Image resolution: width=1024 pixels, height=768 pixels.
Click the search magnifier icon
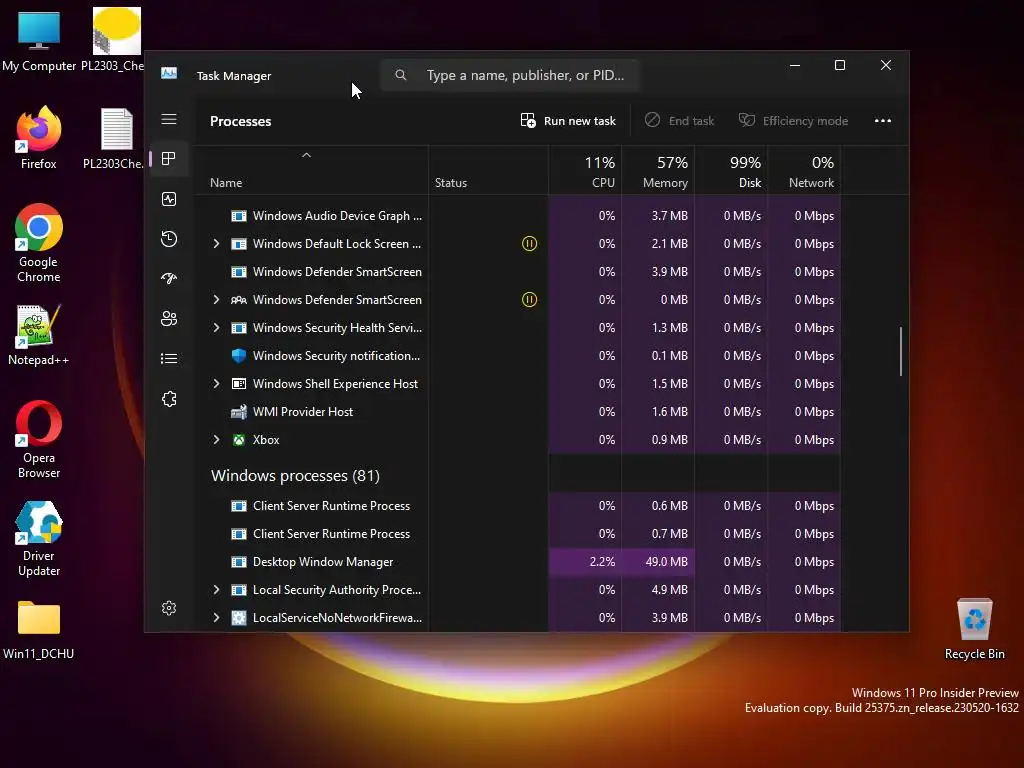tap(401, 75)
